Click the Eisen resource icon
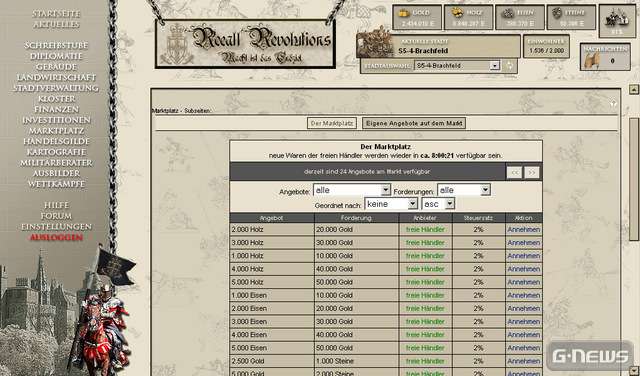 (508, 13)
